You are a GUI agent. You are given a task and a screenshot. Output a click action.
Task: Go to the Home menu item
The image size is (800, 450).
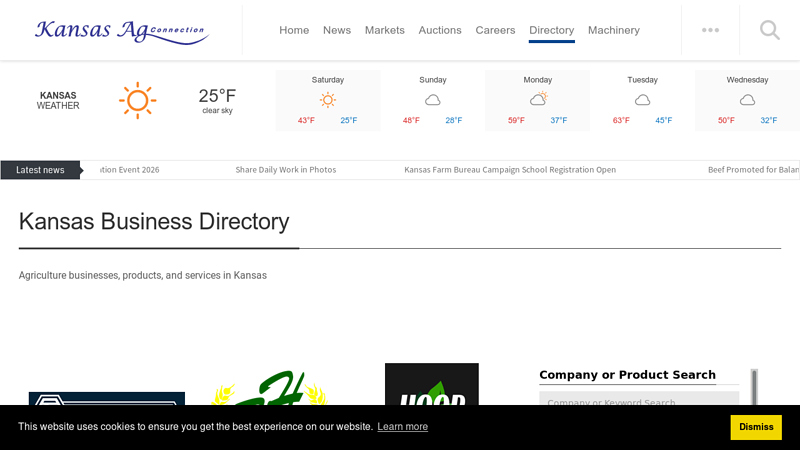[x=294, y=30]
